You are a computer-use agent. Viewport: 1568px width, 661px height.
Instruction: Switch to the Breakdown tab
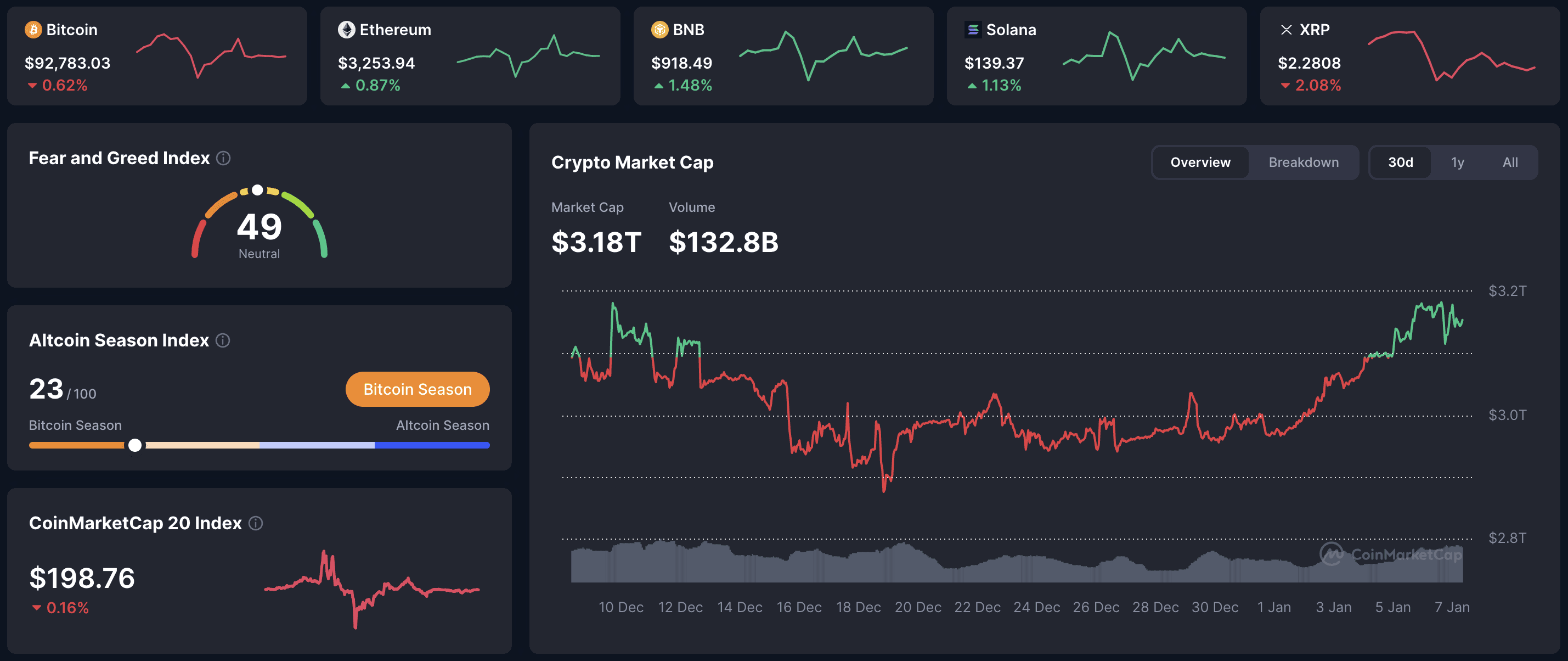(1303, 162)
